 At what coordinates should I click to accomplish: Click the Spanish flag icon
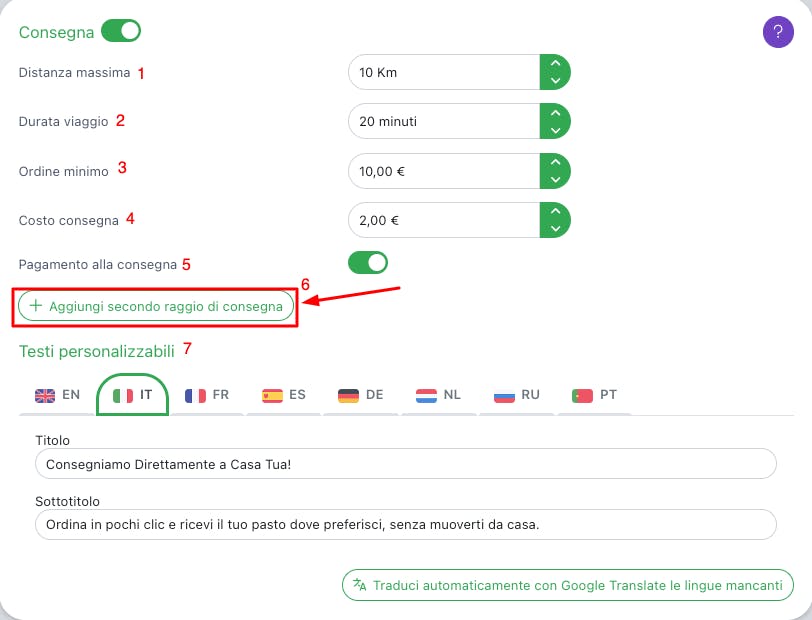pos(272,396)
